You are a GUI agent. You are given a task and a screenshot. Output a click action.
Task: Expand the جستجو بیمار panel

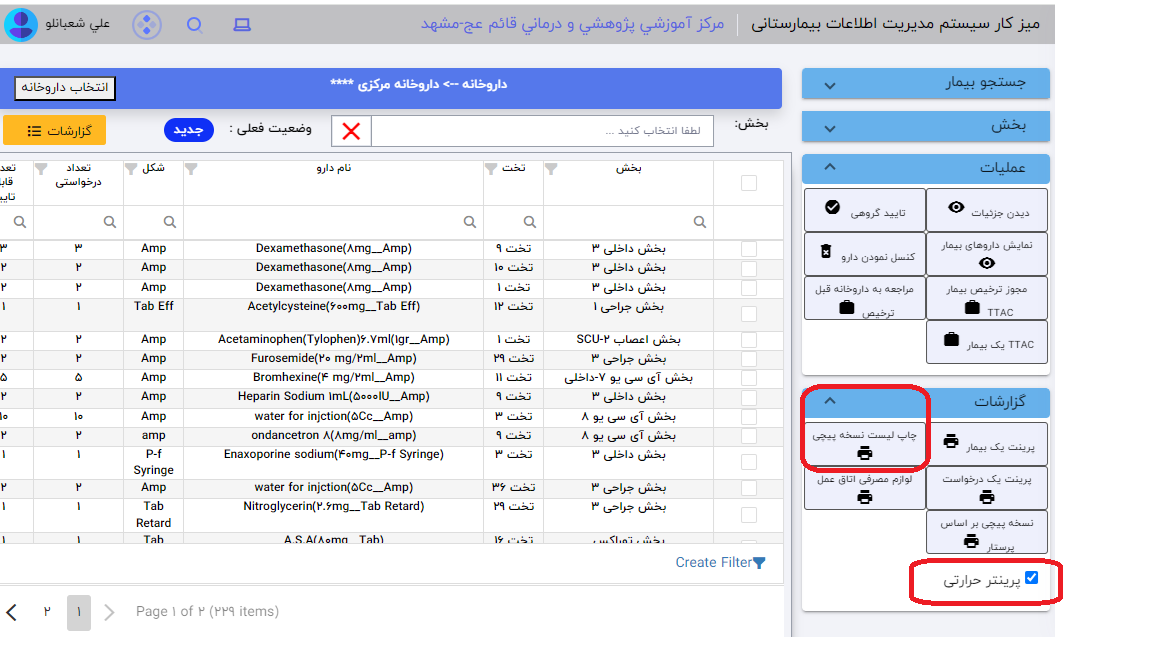[x=925, y=83]
